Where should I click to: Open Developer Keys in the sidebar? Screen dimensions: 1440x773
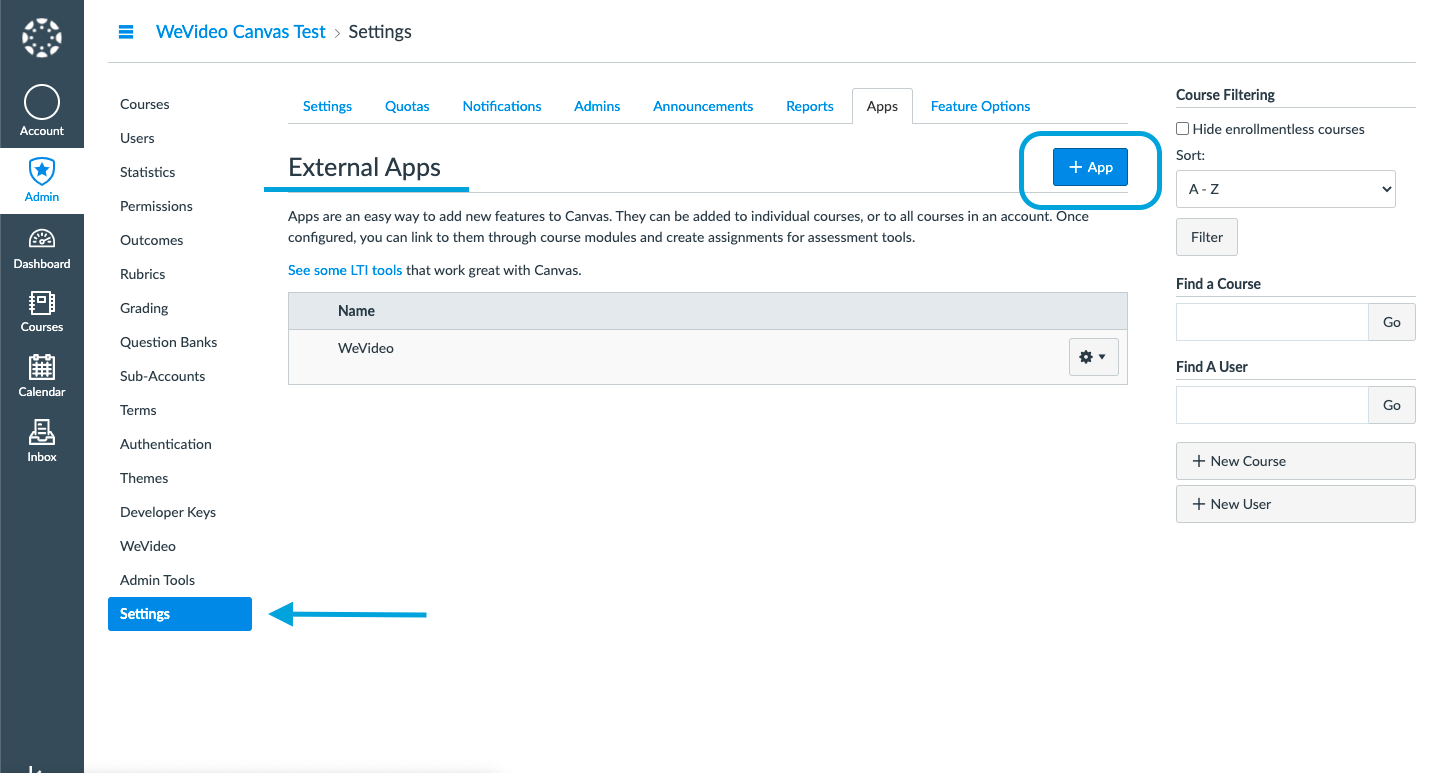[168, 512]
